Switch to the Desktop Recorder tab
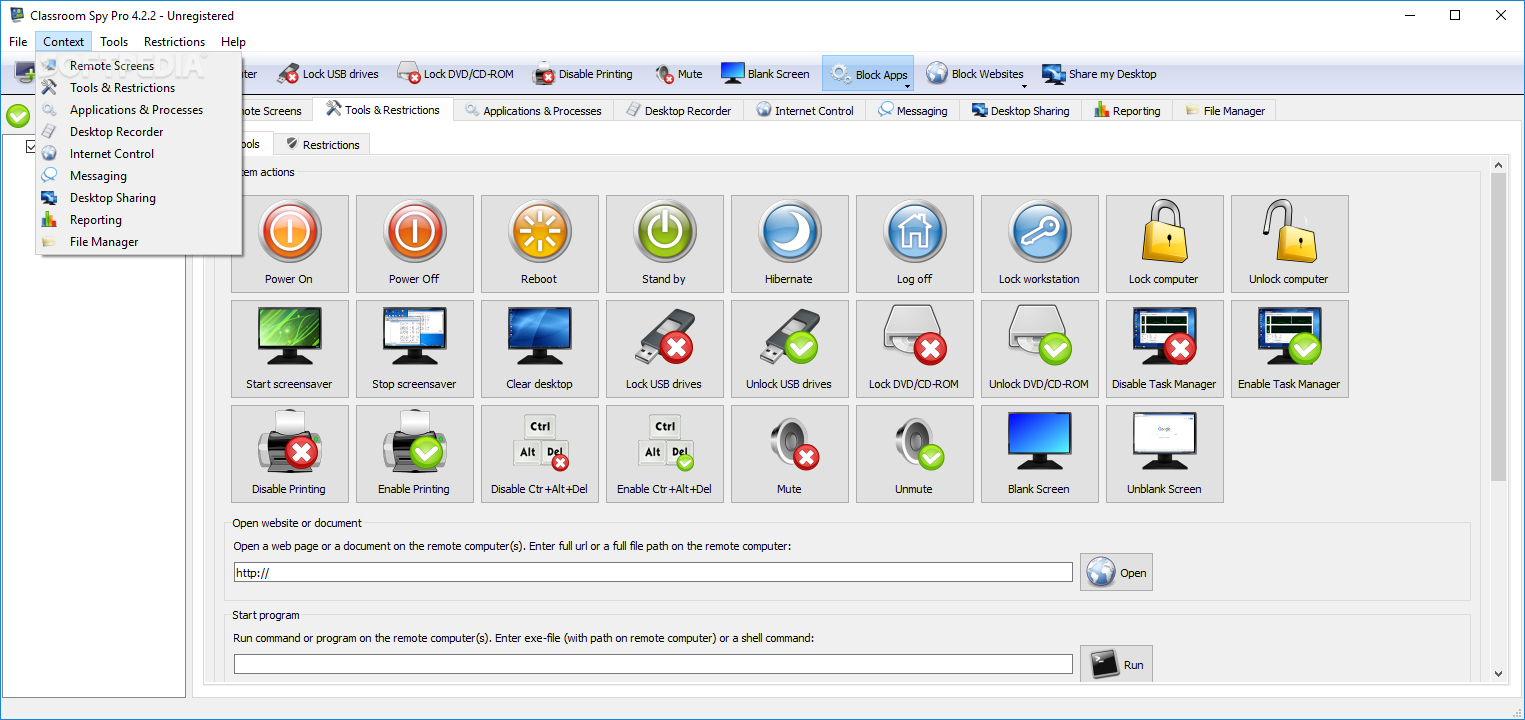The width and height of the screenshot is (1525, 720). 679,111
